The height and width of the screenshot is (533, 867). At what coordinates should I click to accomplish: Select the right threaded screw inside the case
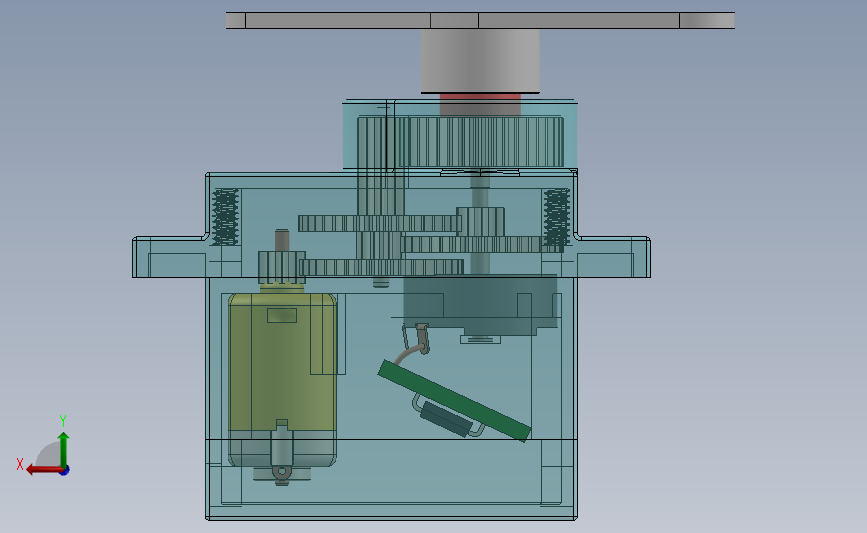tap(556, 217)
